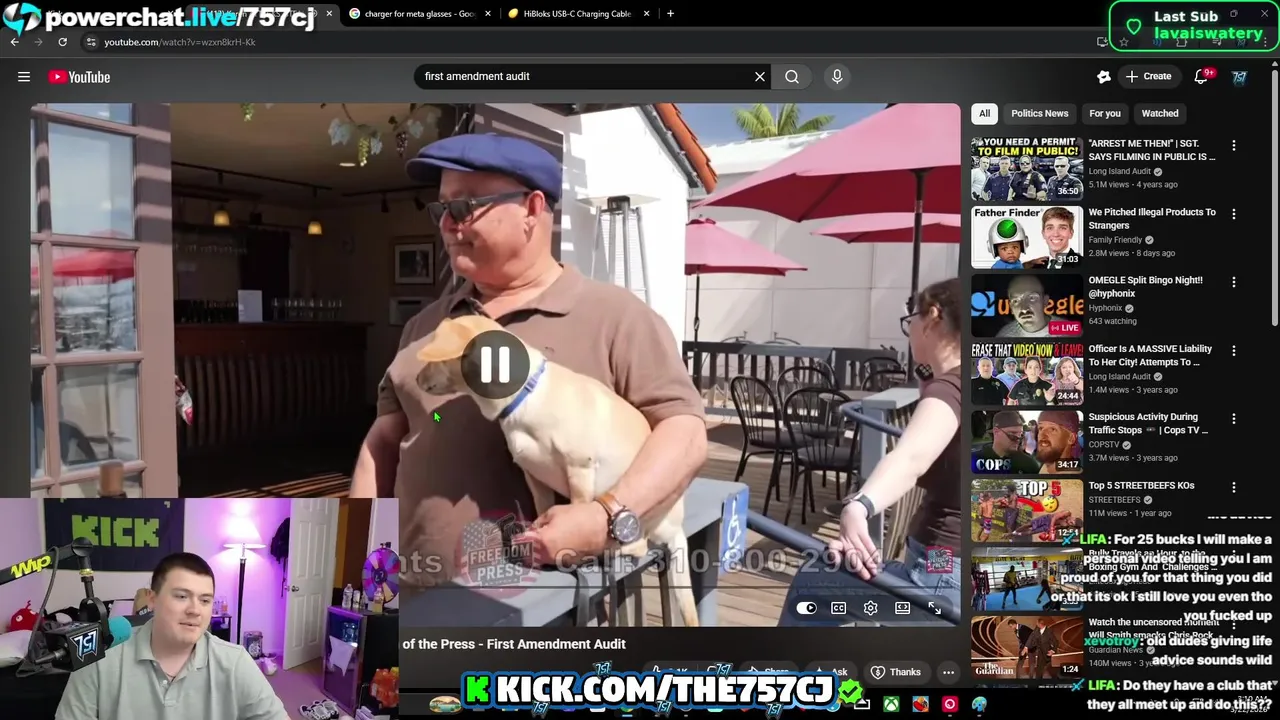Open options for We Pitched Illegal Products video
1280x720 pixels.
pos(1234,214)
